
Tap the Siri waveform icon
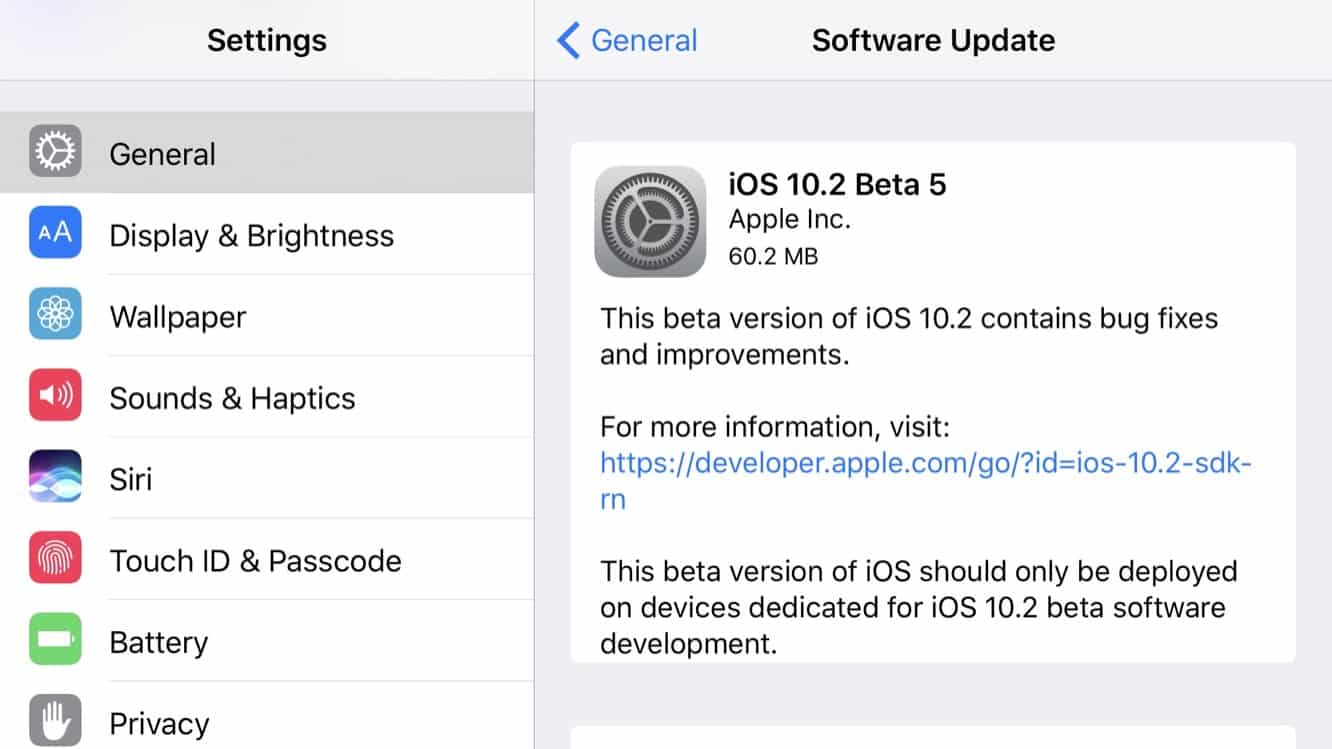click(55, 477)
